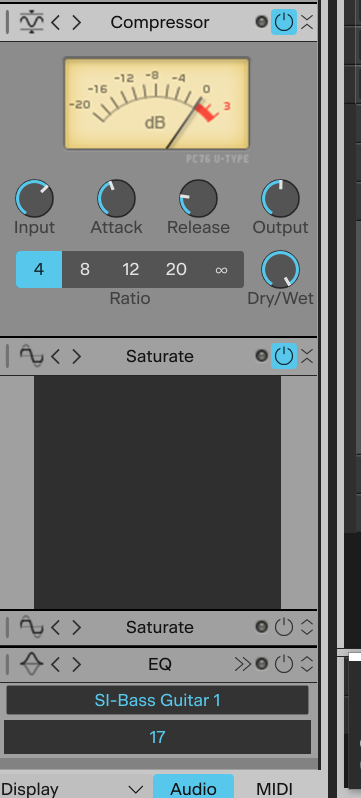Image resolution: width=361 pixels, height=798 pixels.
Task: Click the Compressor effect type icon
Action: coord(31,22)
